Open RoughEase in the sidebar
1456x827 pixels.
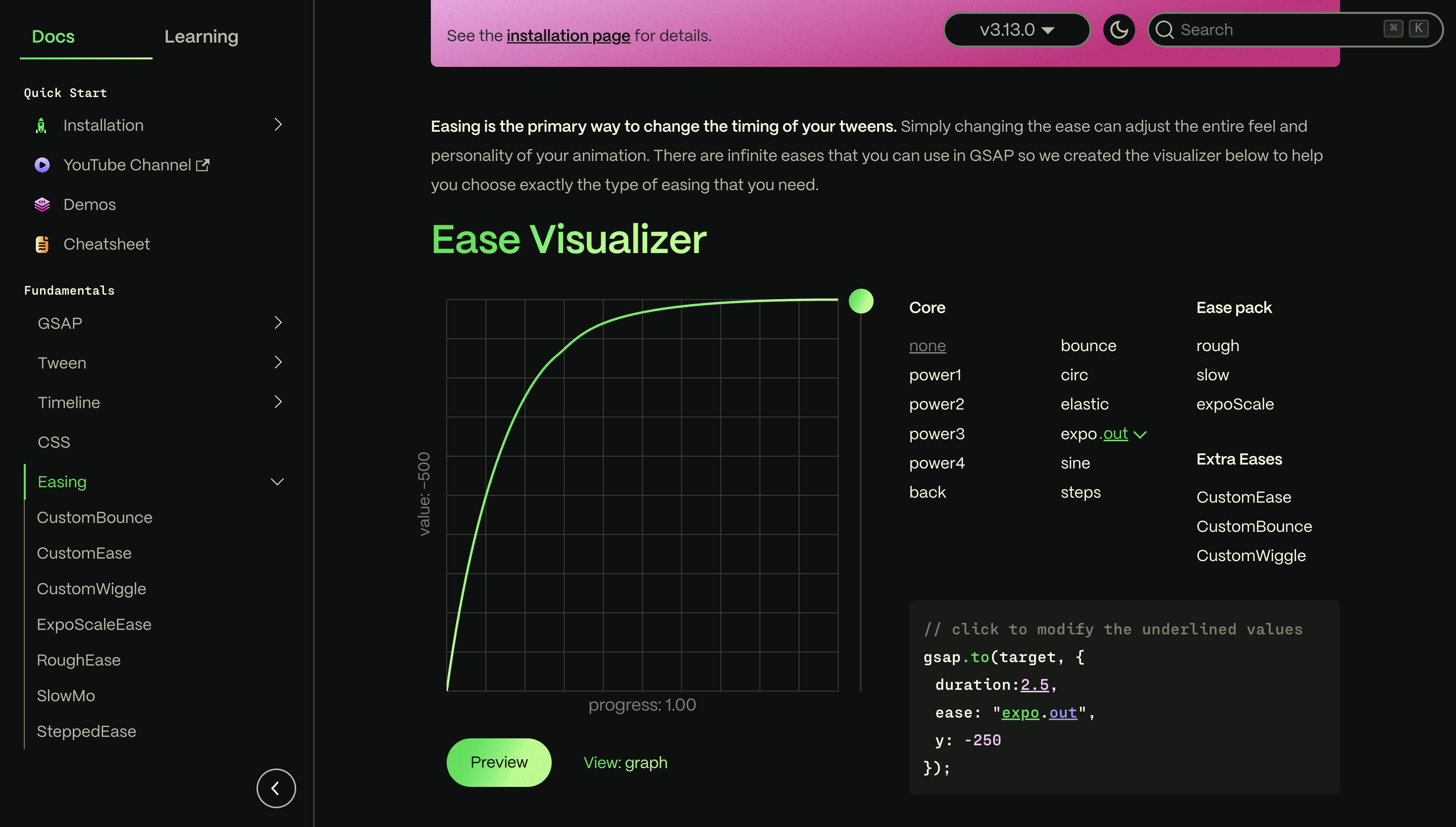coord(79,660)
